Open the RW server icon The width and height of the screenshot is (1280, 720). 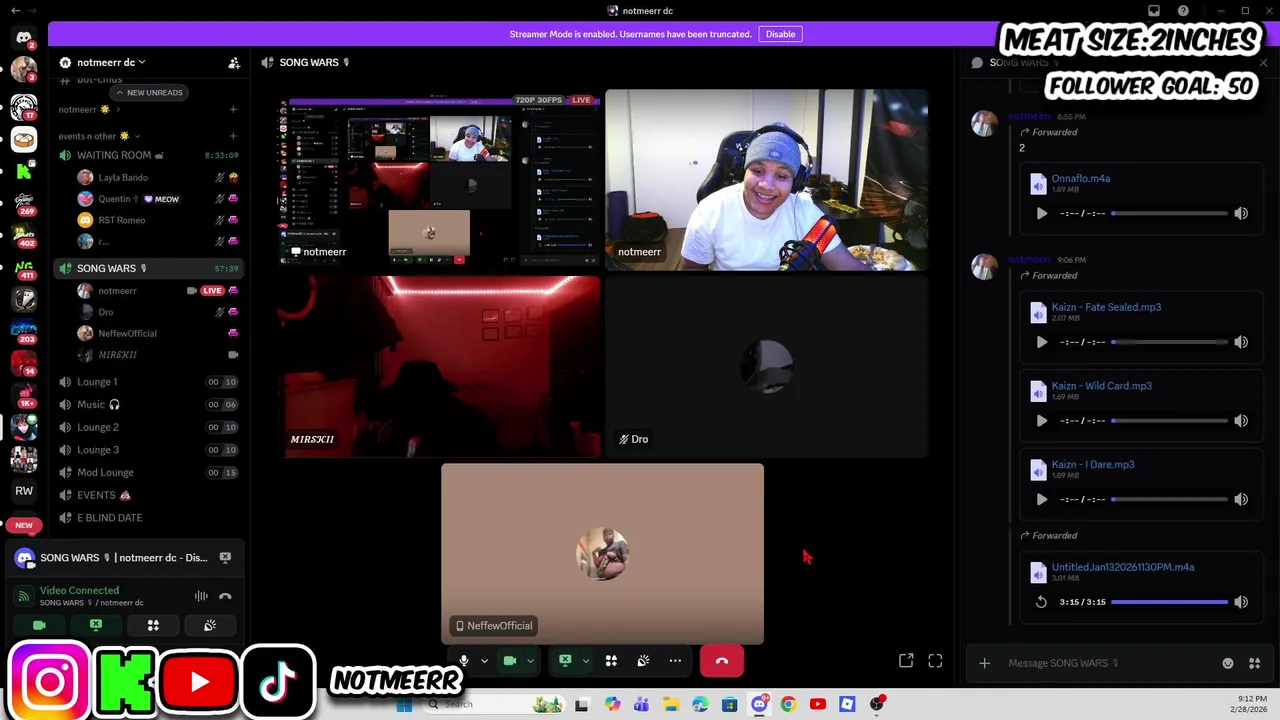pos(24,491)
